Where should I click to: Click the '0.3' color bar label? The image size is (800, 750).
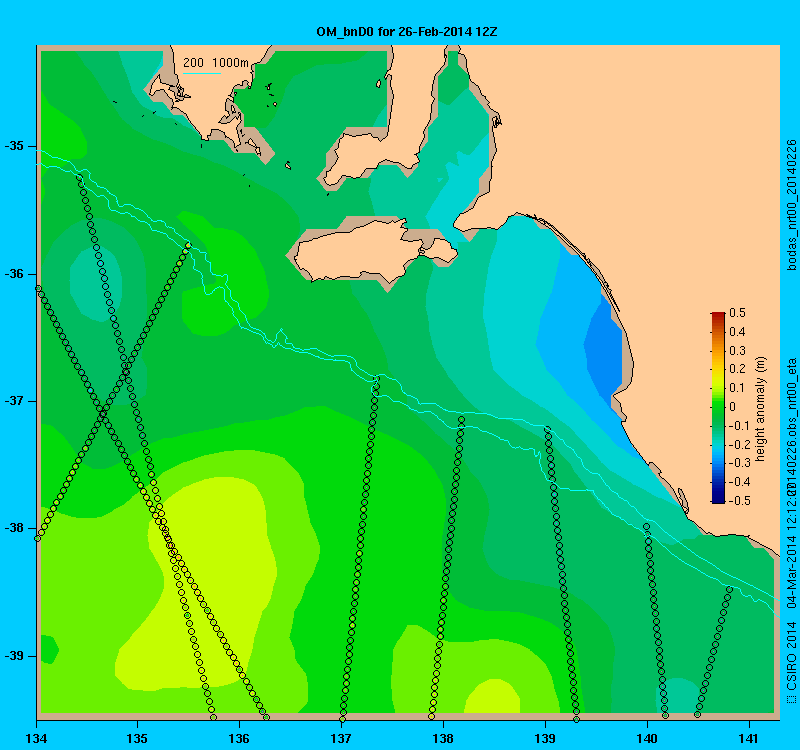coord(737,351)
